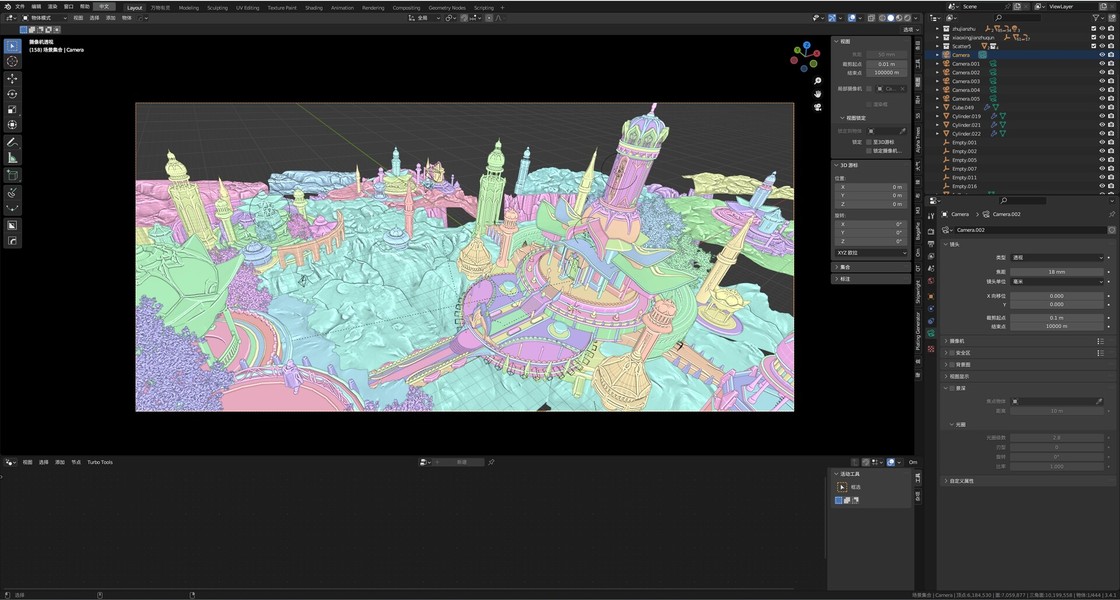Select the Rotate tool
Image resolution: width=1120 pixels, height=600 pixels.
(12, 94)
